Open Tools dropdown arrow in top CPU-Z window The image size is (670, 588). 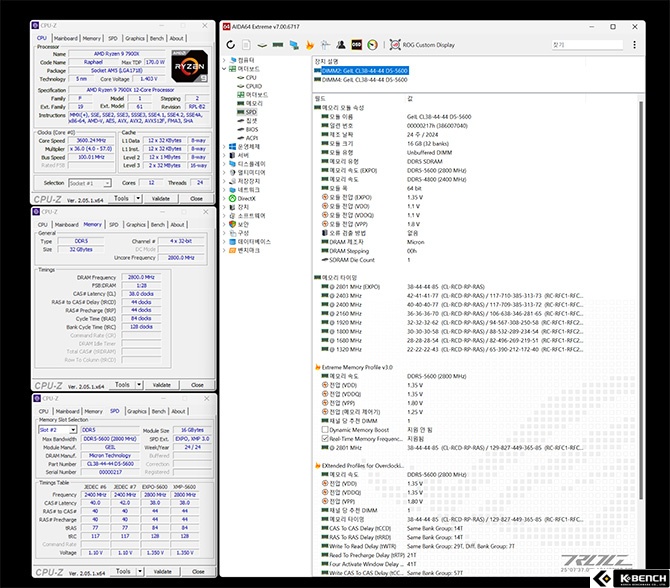click(x=138, y=198)
